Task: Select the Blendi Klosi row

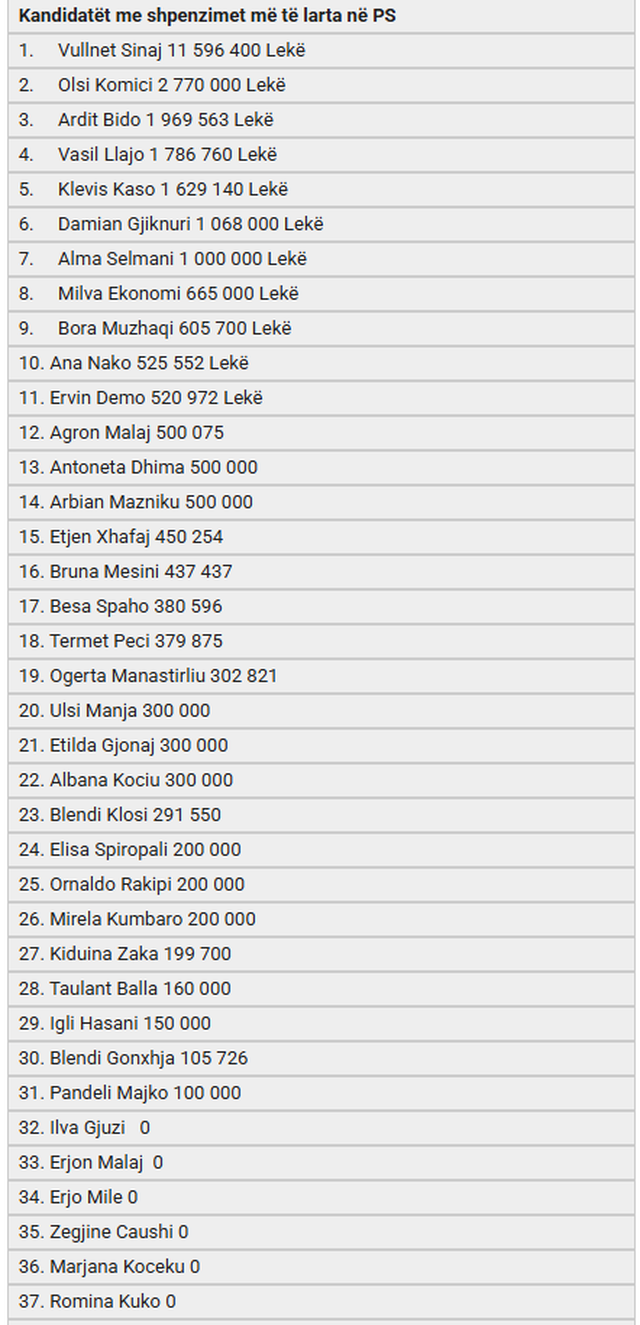Action: tap(320, 815)
